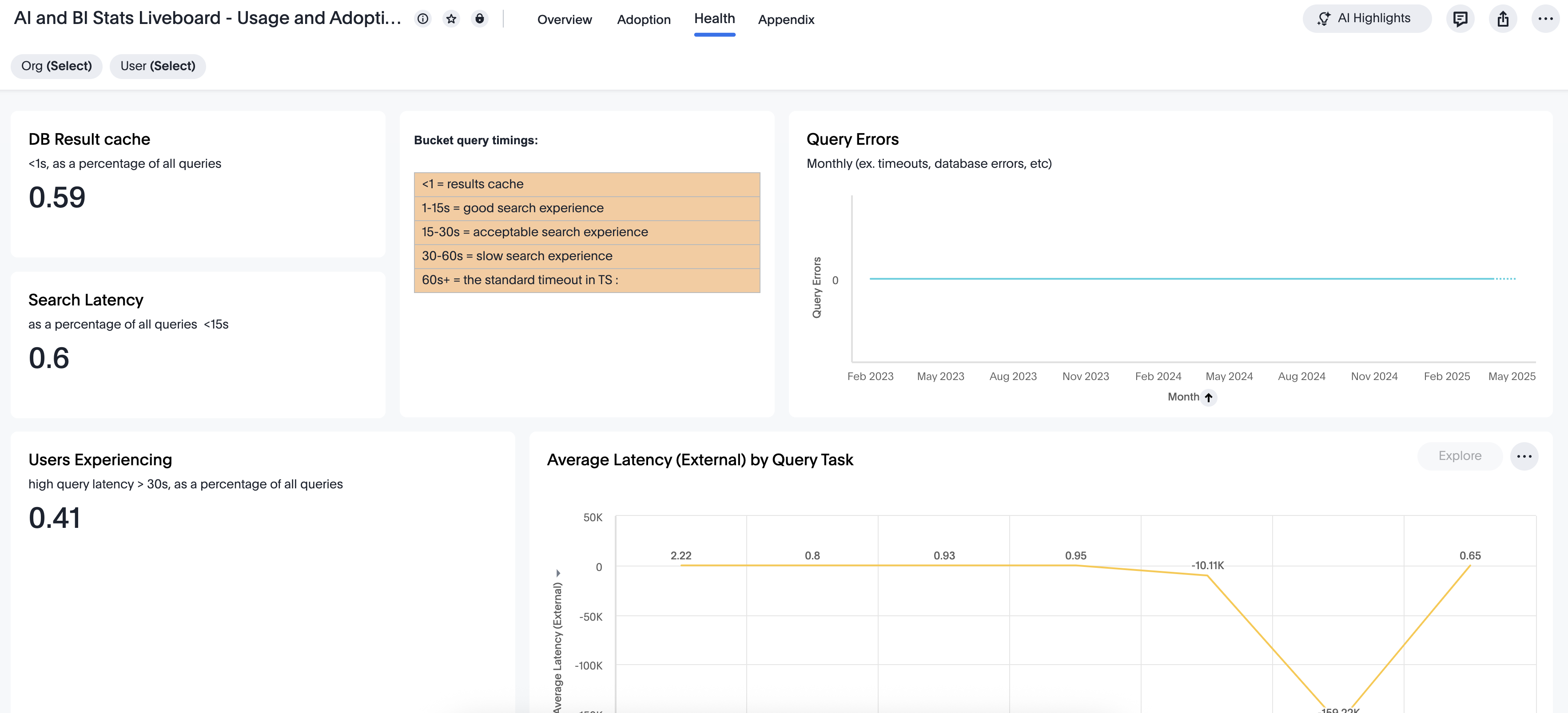This screenshot has height=713, width=1568.
Task: Click the DB Result cache value 0.59
Action: (x=57, y=198)
